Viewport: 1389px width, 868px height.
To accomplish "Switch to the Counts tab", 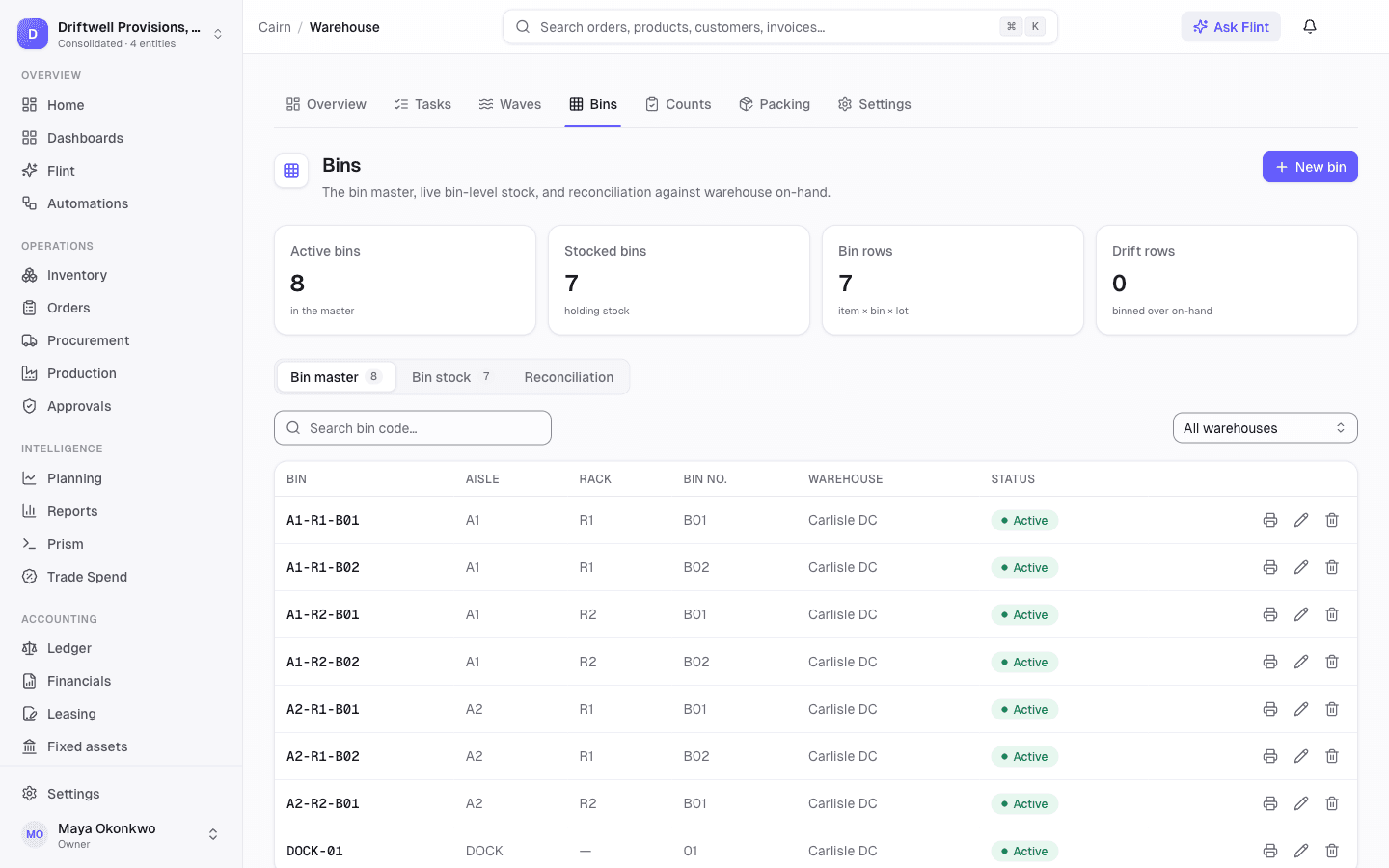I will [678, 104].
